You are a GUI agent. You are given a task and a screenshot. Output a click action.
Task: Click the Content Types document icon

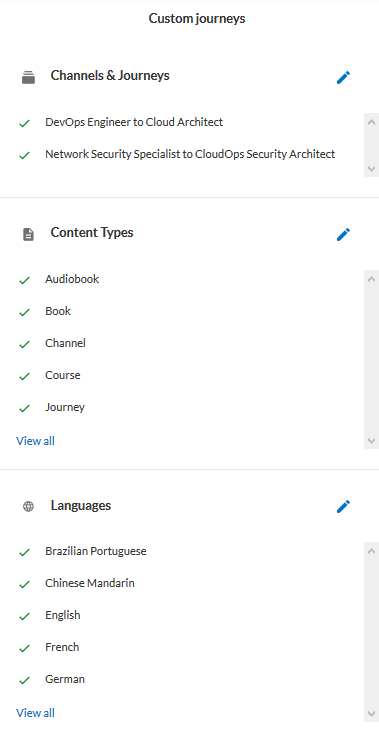(28, 234)
